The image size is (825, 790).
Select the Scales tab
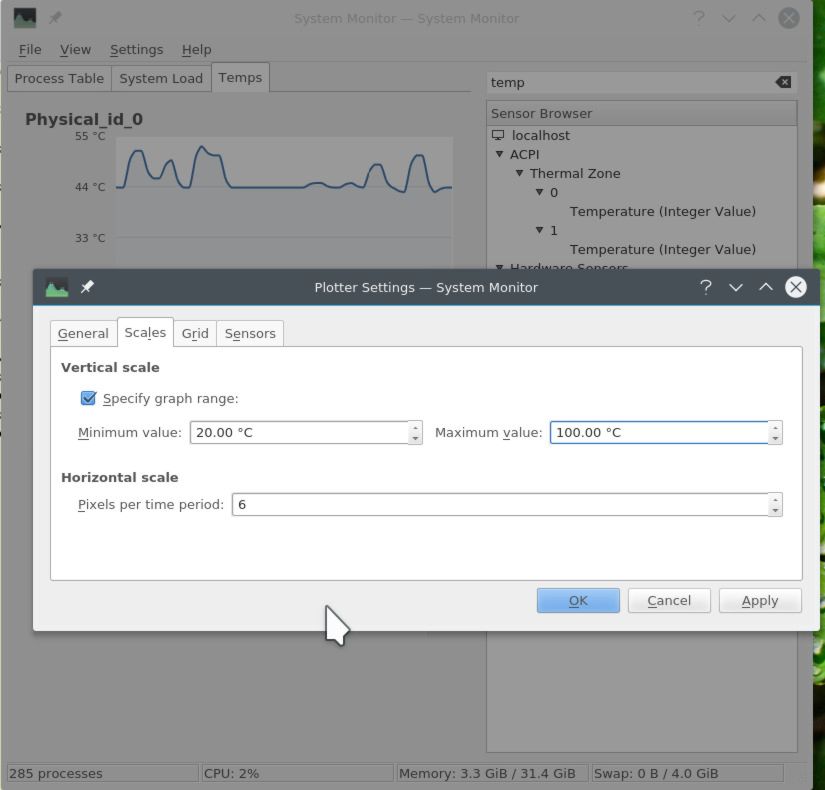pos(145,332)
